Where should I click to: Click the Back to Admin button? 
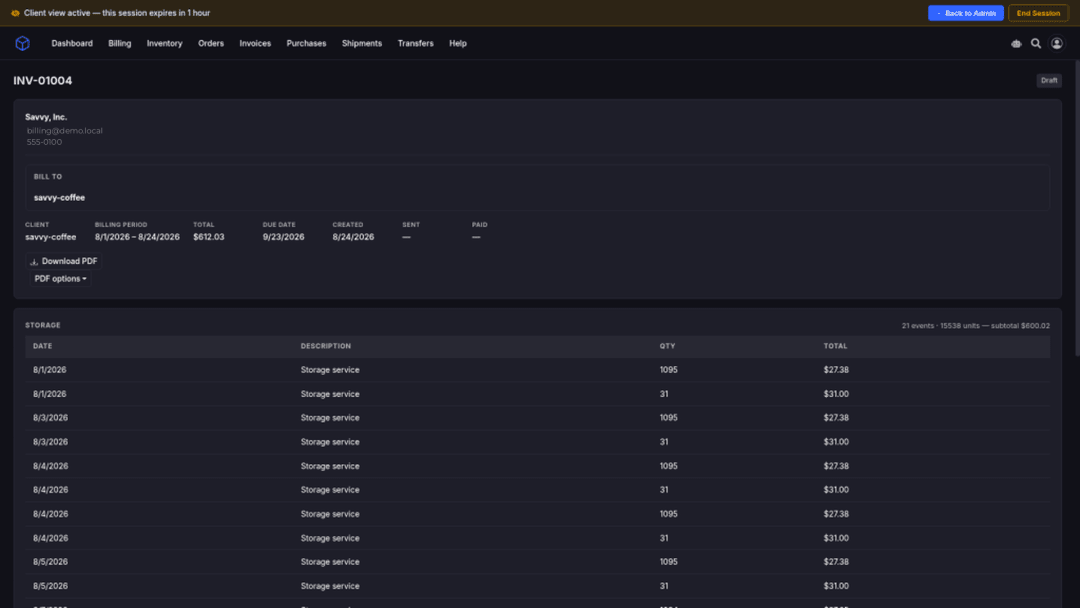tap(965, 13)
